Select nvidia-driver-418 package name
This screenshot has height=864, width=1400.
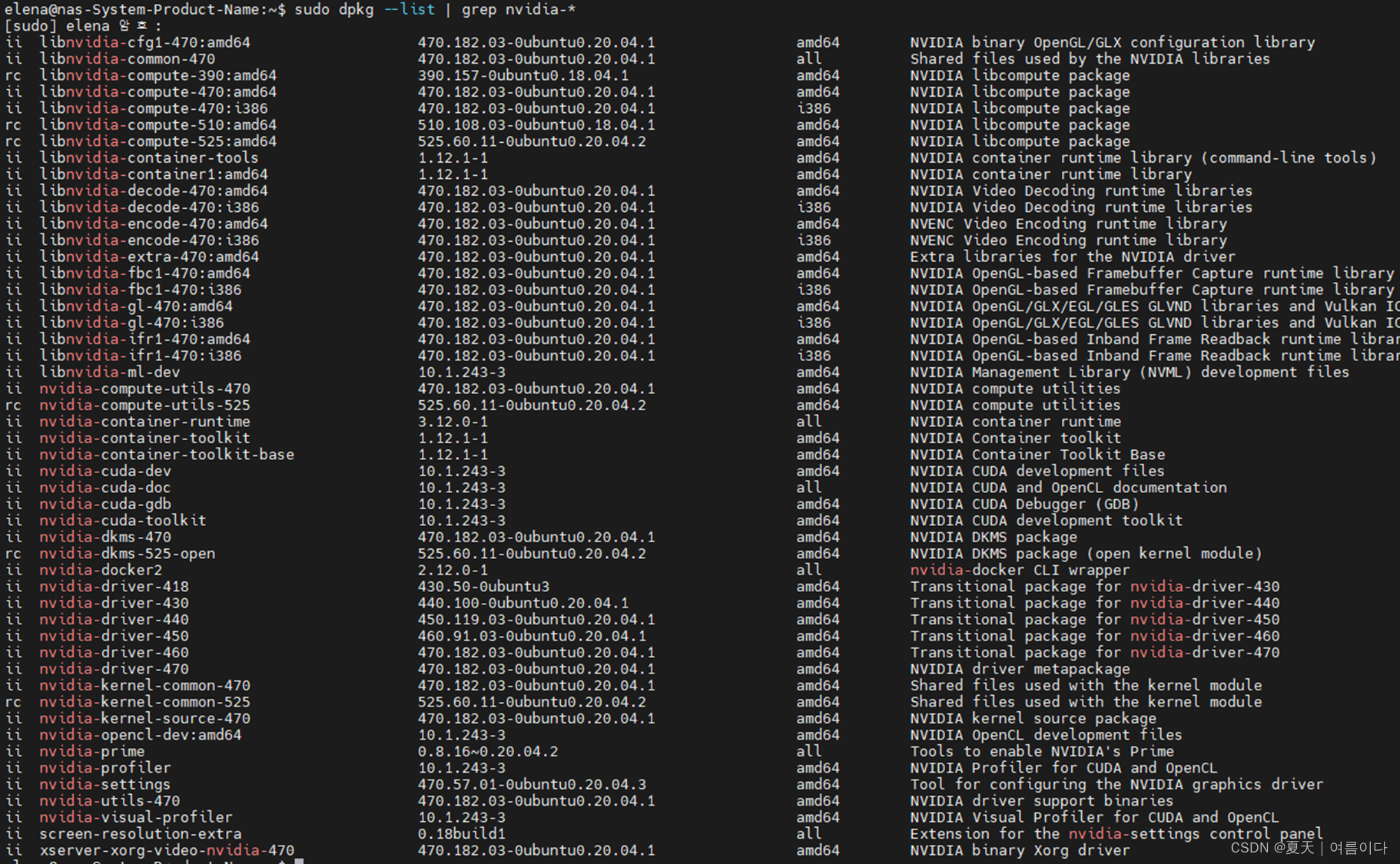[x=114, y=588]
